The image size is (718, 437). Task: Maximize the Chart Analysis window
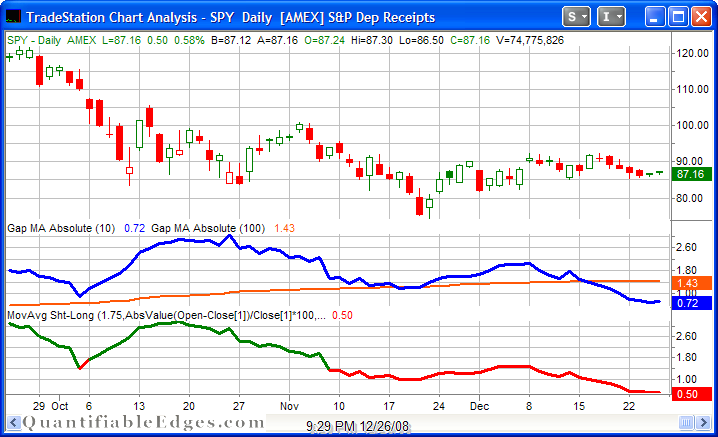pos(678,17)
